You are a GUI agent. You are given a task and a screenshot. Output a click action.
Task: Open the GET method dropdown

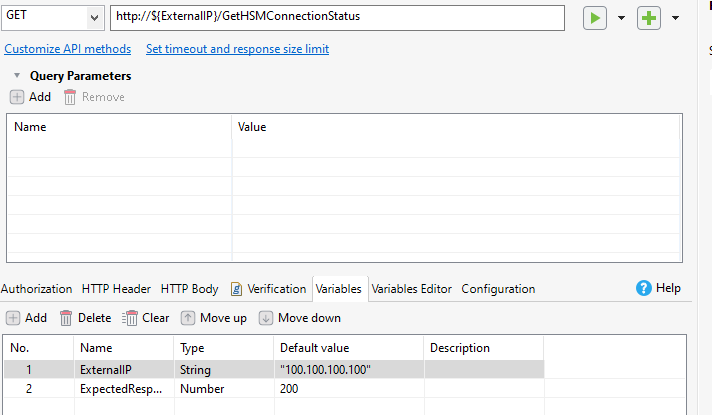94,17
